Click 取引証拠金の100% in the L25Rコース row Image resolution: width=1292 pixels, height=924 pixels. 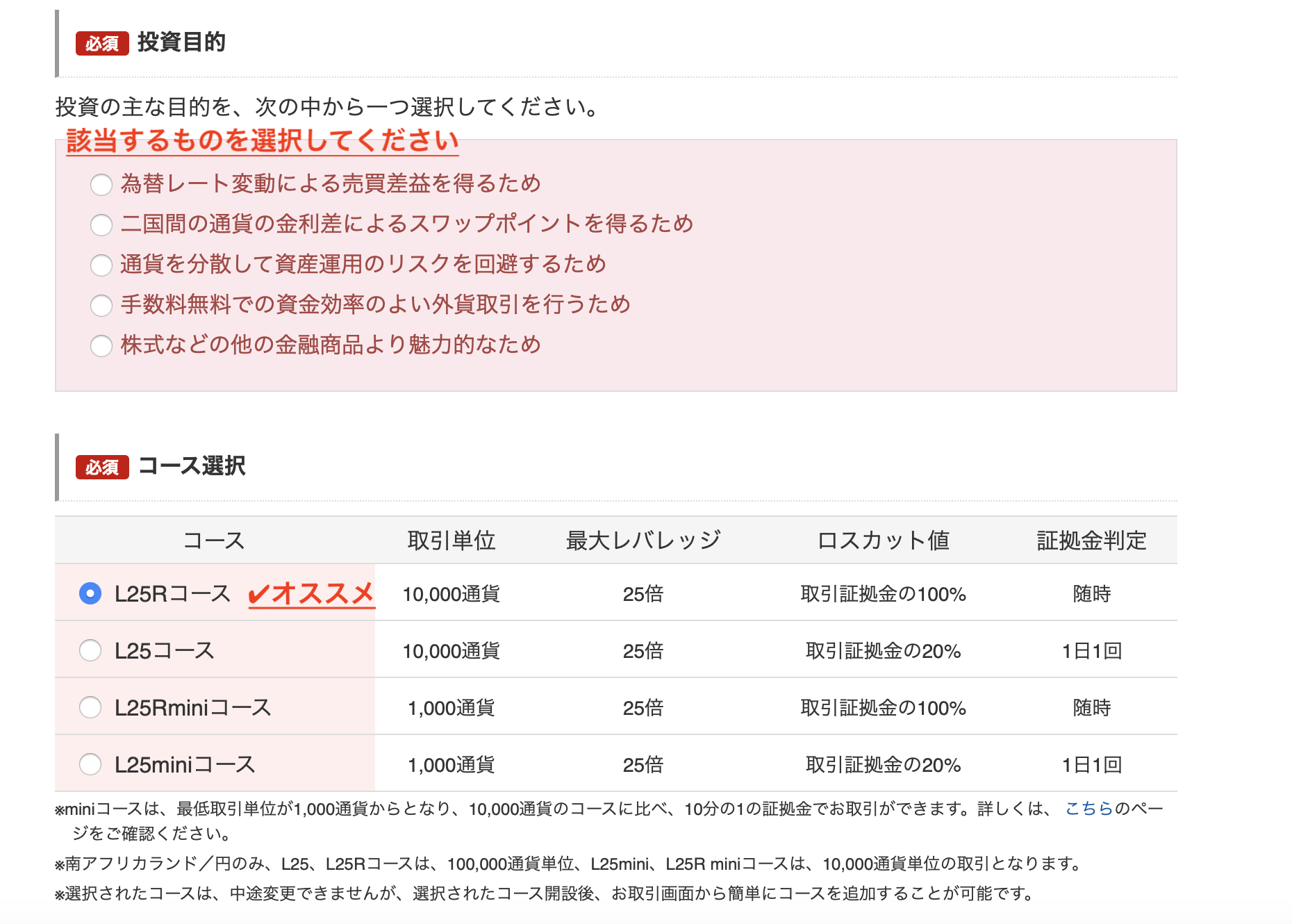[x=883, y=594]
